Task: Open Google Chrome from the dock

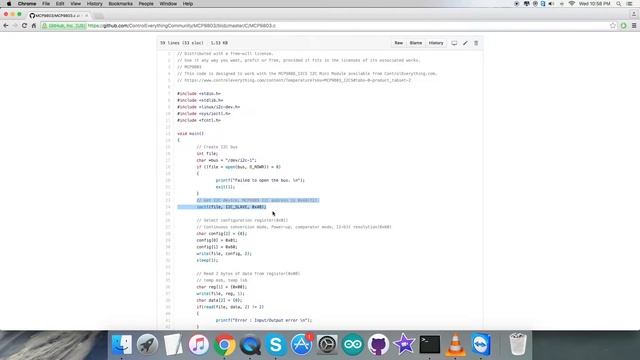Action: [224, 344]
